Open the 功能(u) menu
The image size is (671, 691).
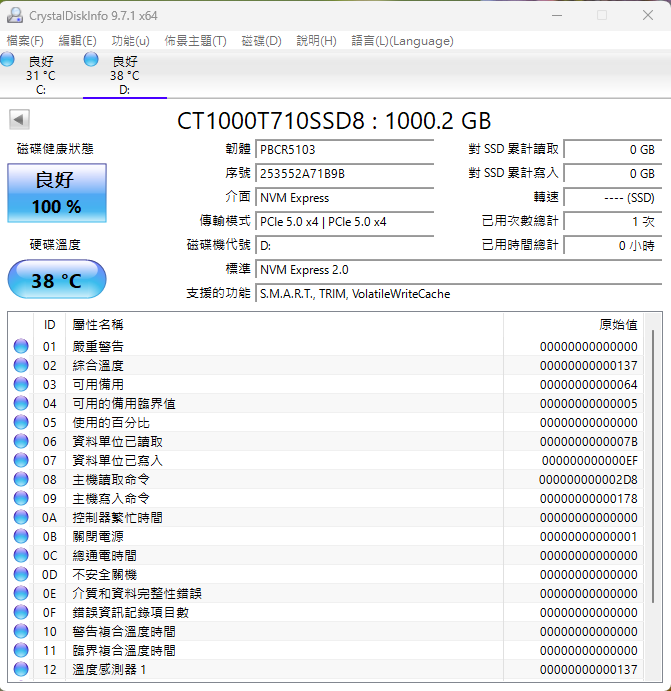[x=130, y=41]
